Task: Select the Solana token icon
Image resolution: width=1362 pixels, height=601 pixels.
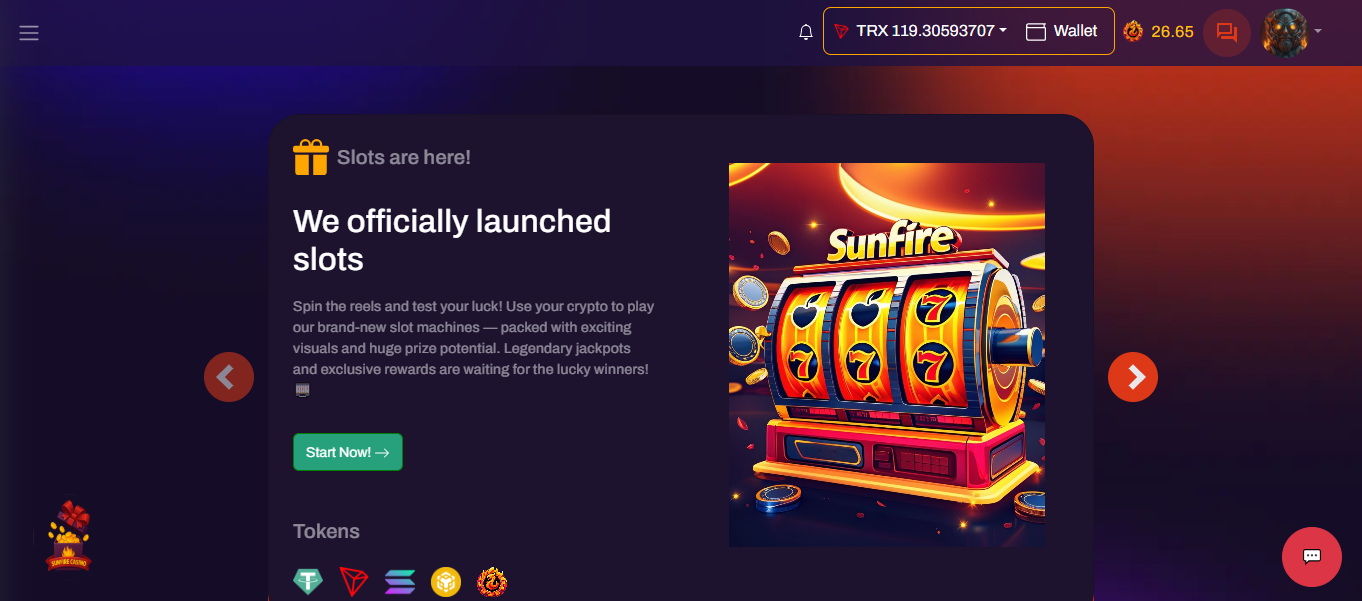Action: [x=400, y=581]
